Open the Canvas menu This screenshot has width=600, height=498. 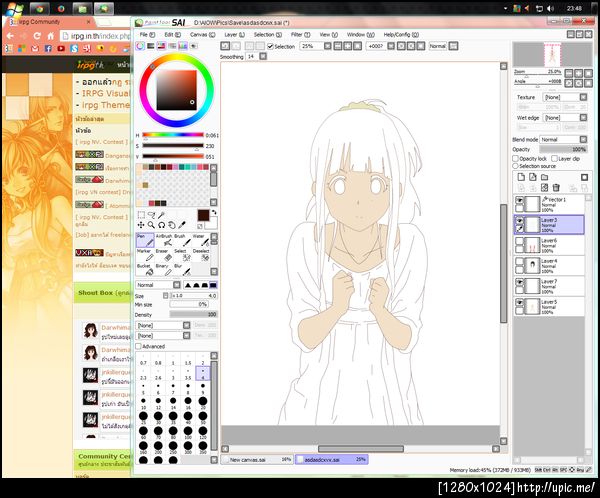(x=202, y=34)
